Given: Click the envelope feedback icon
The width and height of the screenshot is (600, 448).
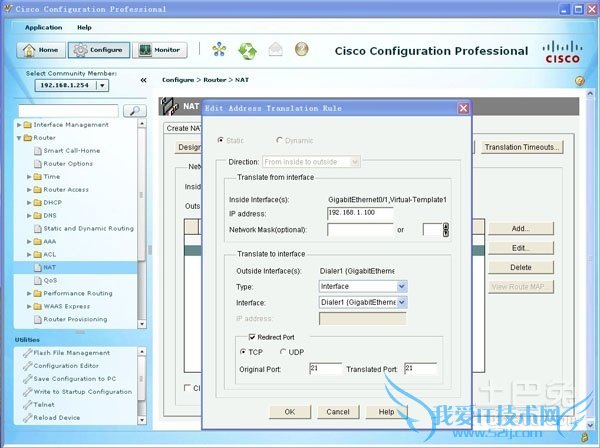Looking at the screenshot, I should 276,49.
